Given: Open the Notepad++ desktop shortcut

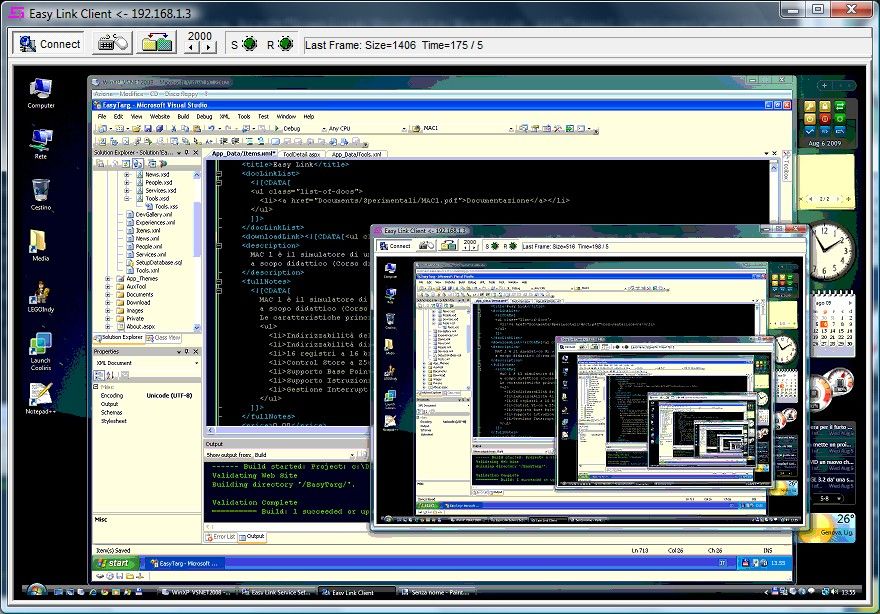Looking at the screenshot, I should pos(40,399).
